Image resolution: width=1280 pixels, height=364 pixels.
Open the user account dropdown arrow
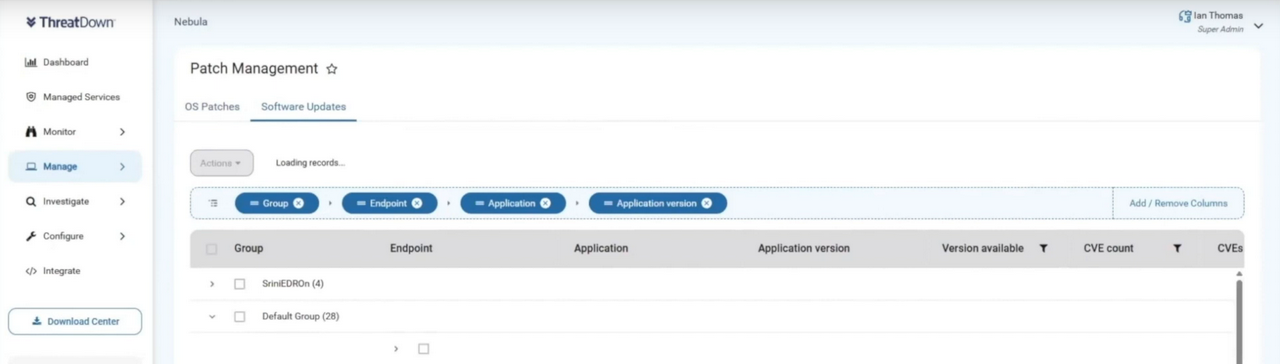pyautogui.click(x=1258, y=26)
